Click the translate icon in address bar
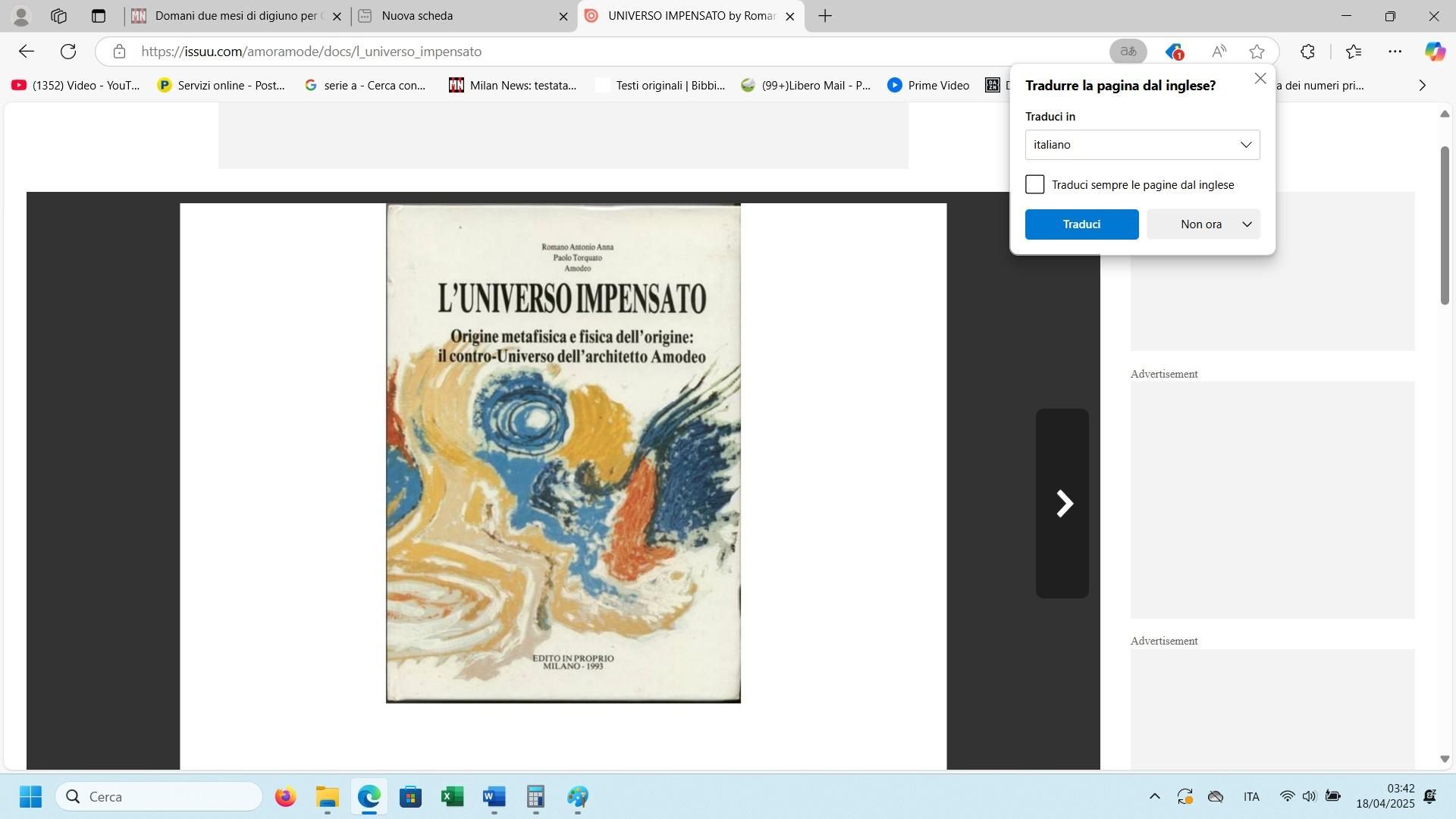 tap(1128, 52)
